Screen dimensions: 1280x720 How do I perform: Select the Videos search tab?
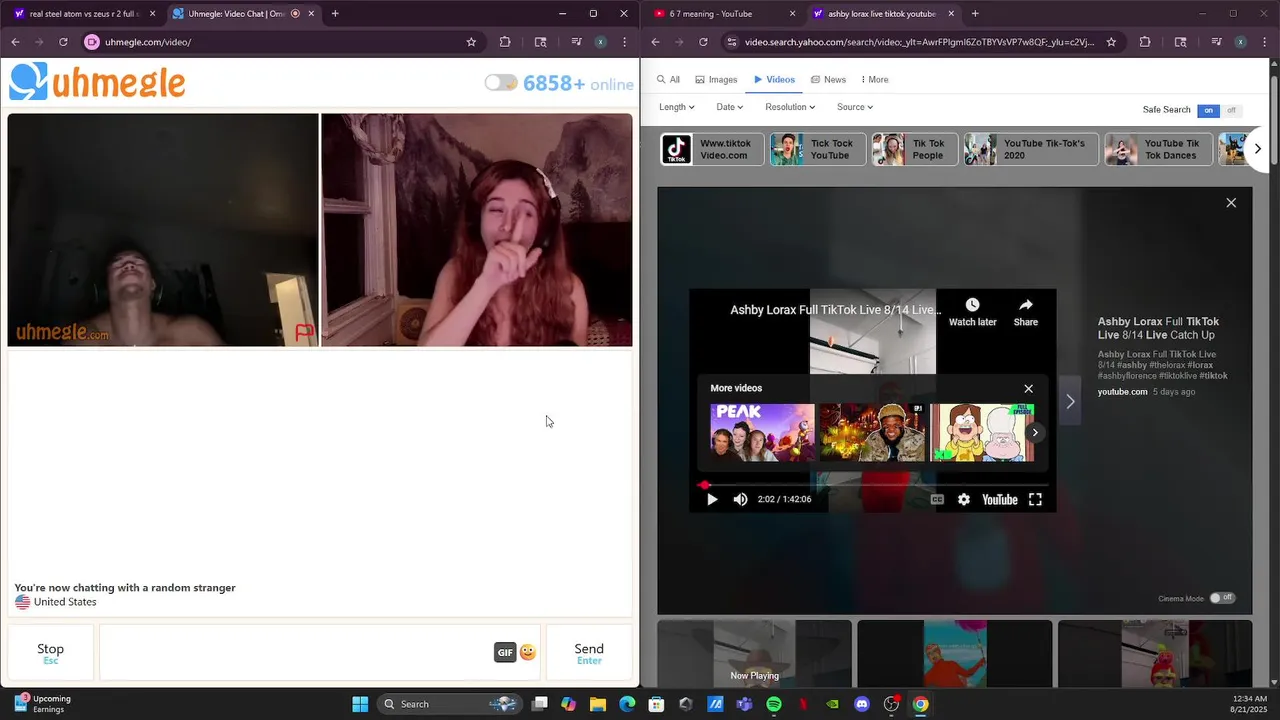pyautogui.click(x=774, y=80)
